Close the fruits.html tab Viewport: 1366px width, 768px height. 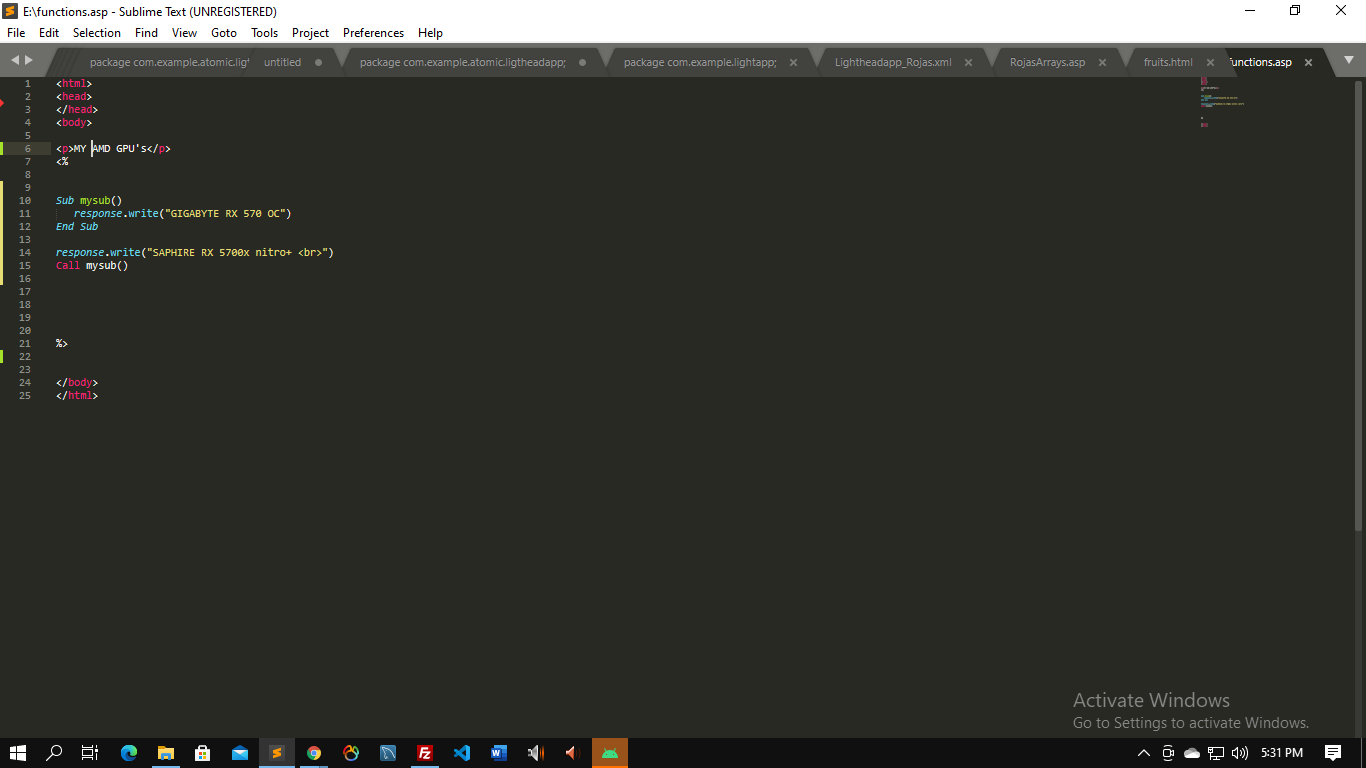1210,62
